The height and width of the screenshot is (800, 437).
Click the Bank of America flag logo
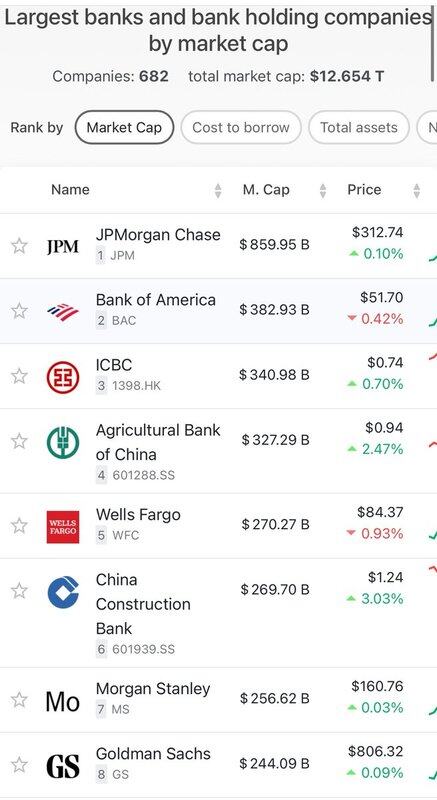pyautogui.click(x=63, y=311)
